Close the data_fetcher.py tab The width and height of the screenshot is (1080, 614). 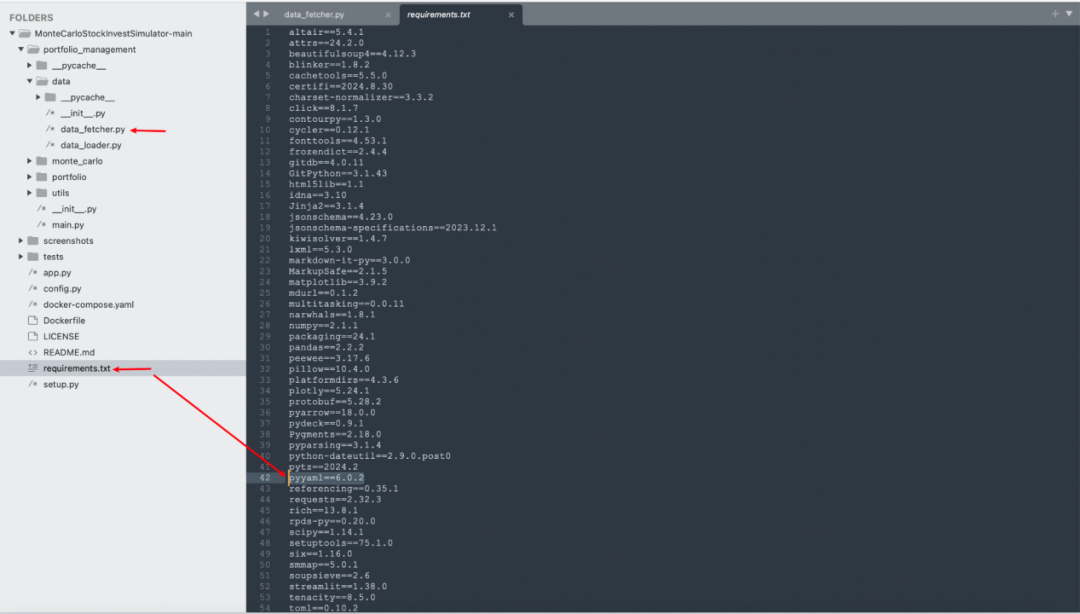coord(386,15)
